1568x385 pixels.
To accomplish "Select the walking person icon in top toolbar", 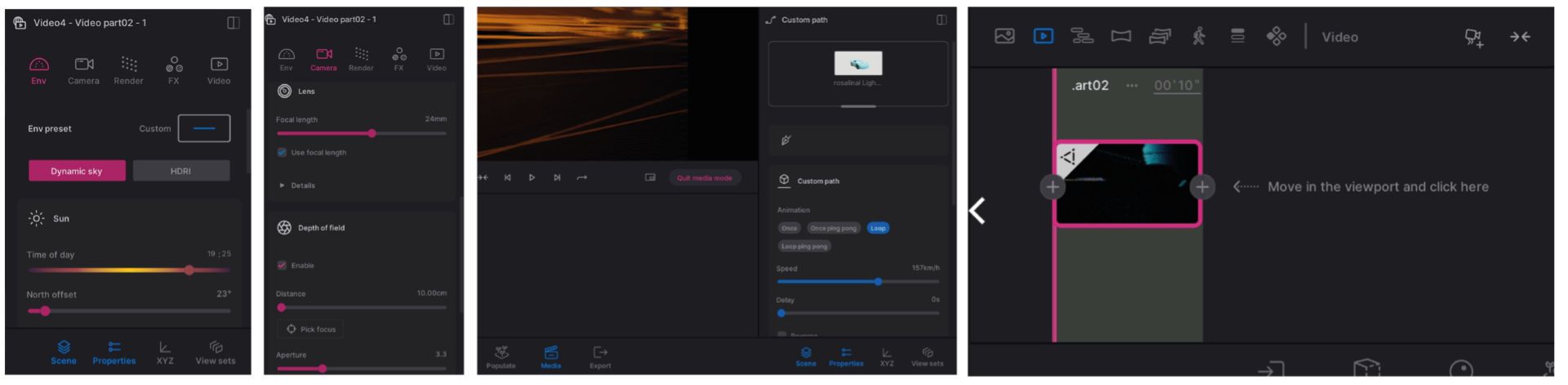I will point(1199,36).
